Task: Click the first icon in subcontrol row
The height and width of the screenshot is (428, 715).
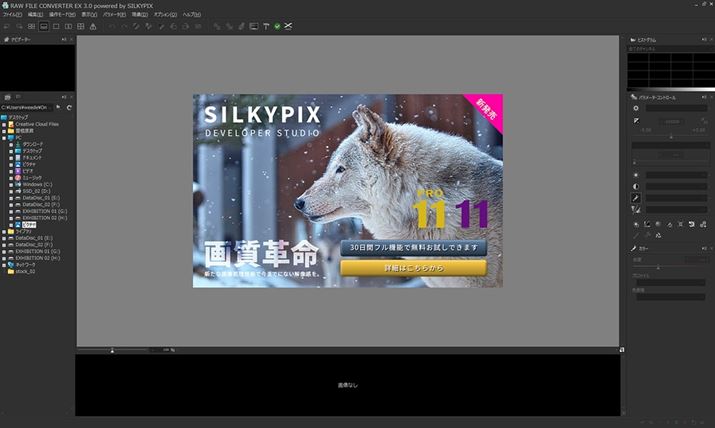Action: point(636,224)
